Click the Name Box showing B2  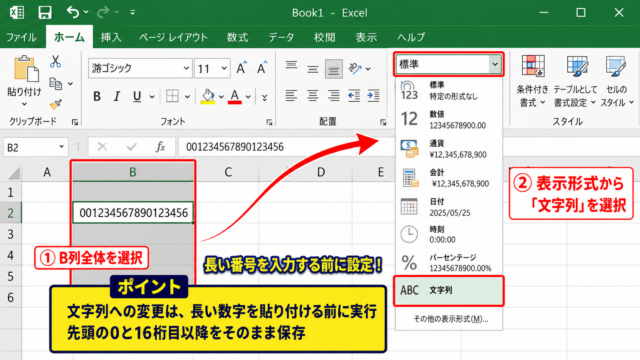coord(35,147)
